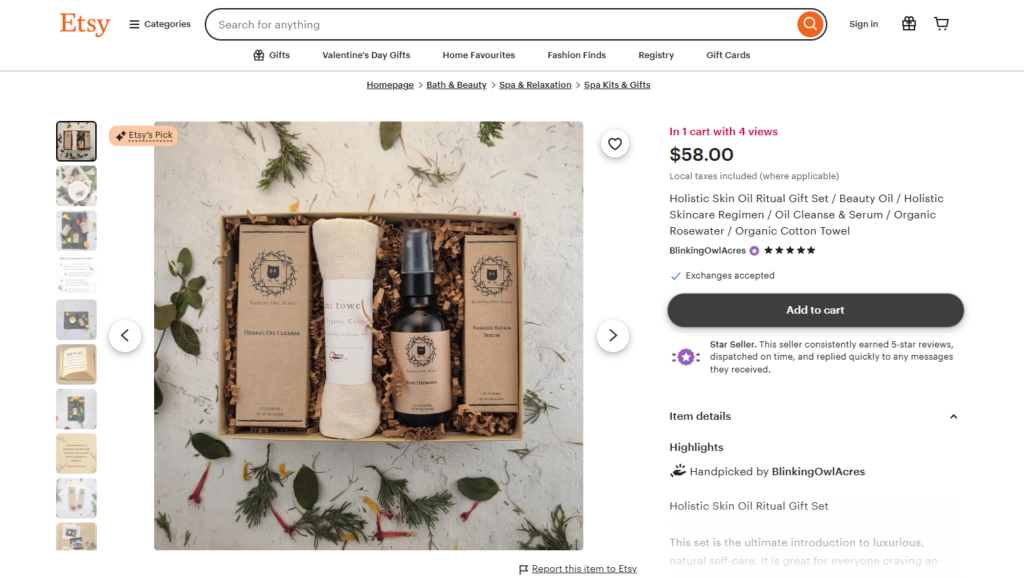The width and height of the screenshot is (1024, 578).
Task: Collapse the Item details section
Action: click(953, 416)
